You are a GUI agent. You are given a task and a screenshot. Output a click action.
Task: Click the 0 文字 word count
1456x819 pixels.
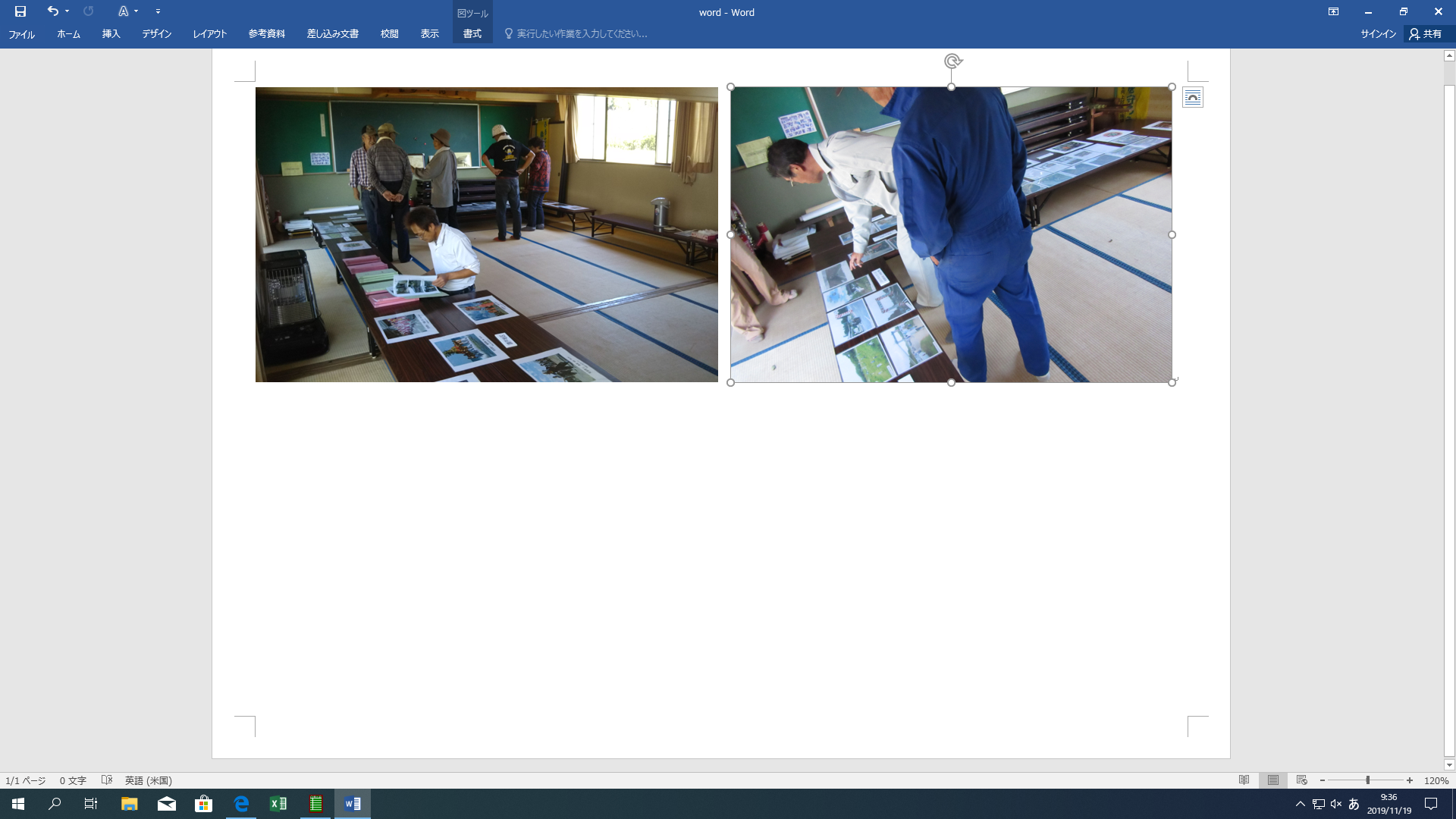pos(74,780)
